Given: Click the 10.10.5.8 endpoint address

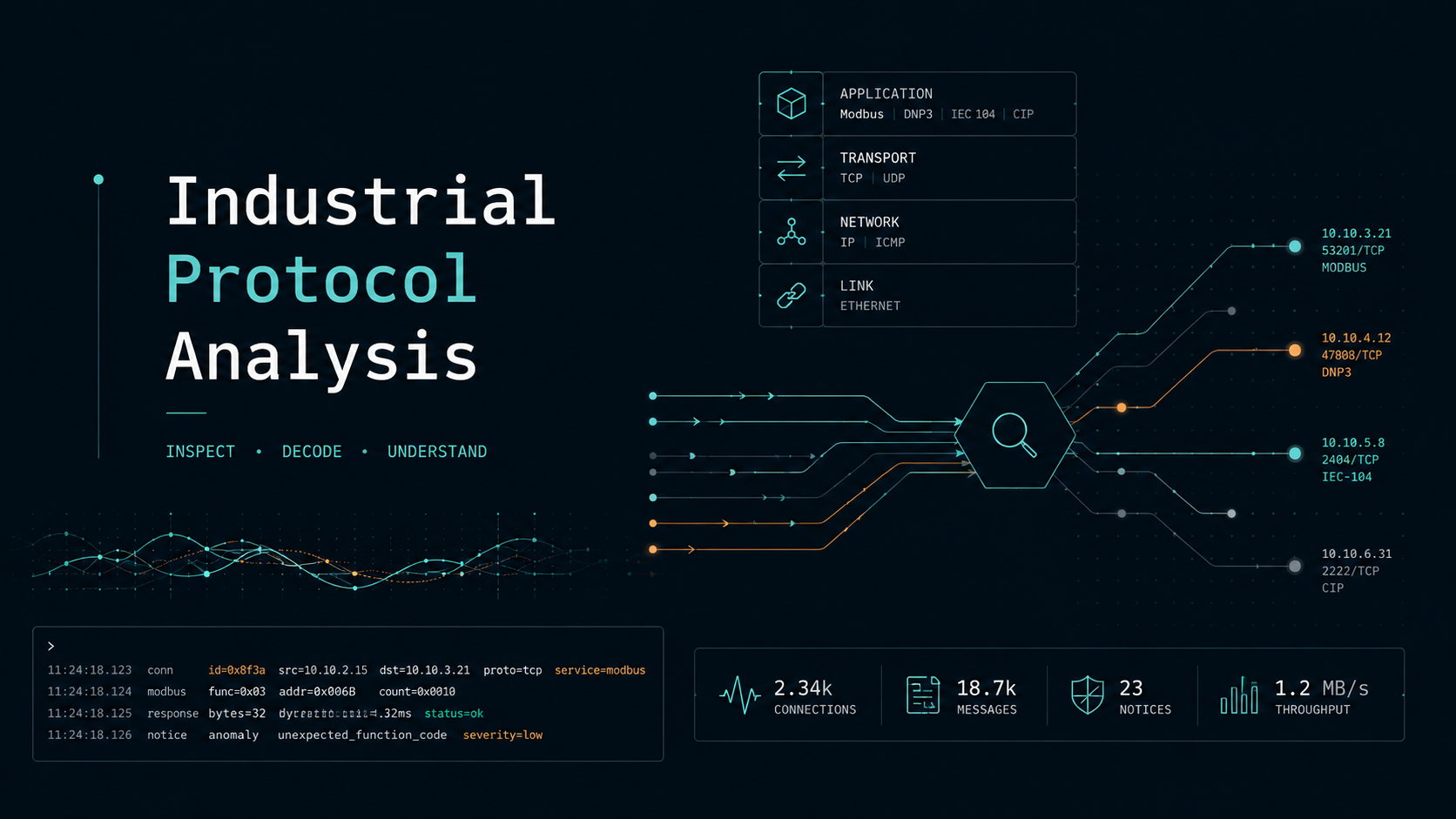Looking at the screenshot, I should click(x=1352, y=443).
